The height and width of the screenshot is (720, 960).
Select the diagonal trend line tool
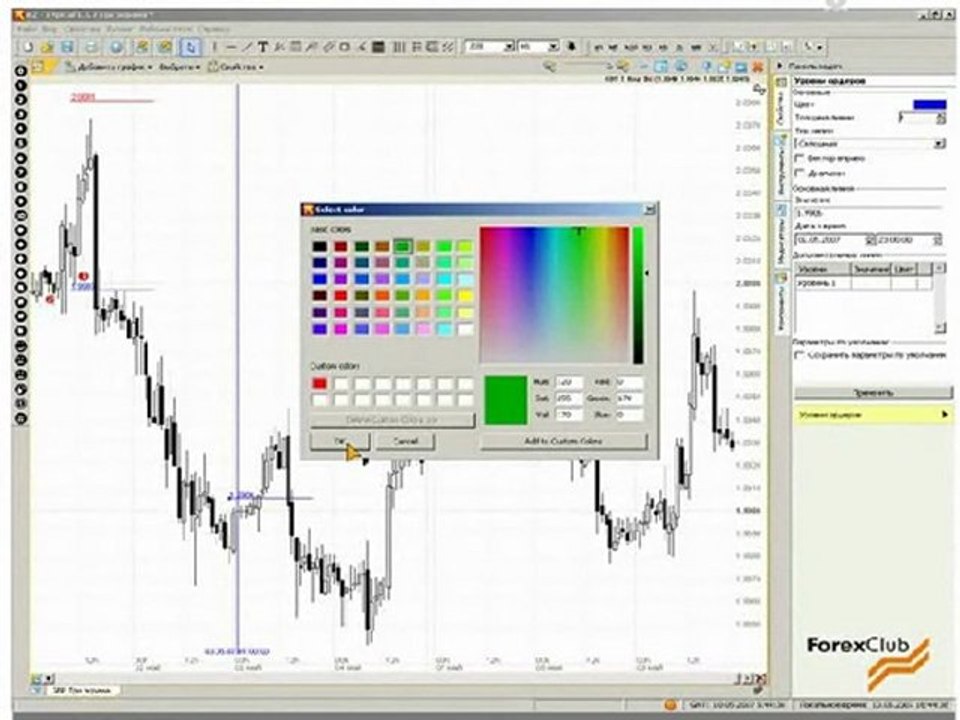247,47
